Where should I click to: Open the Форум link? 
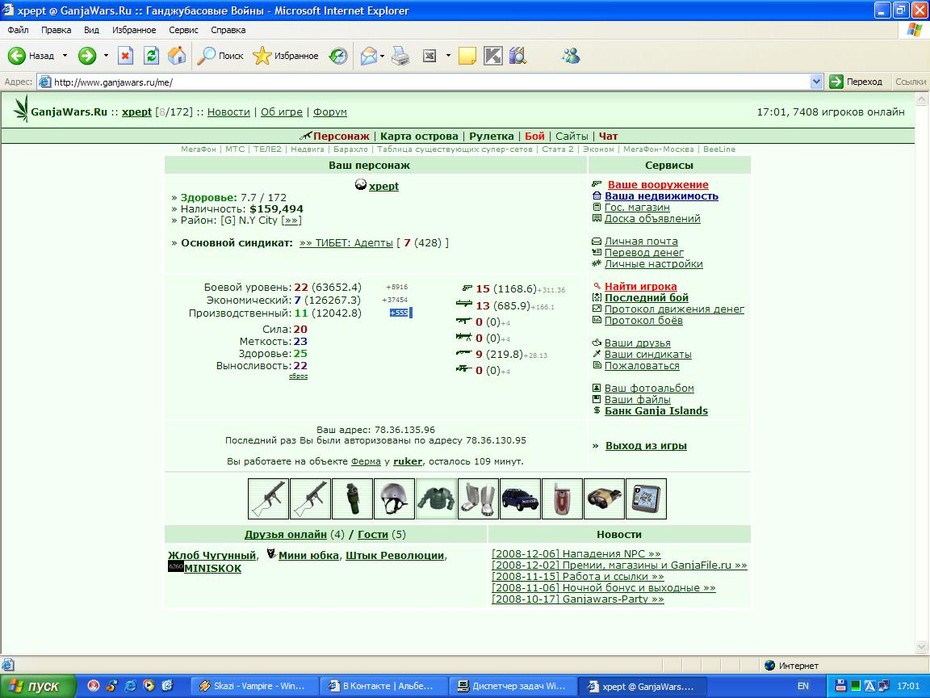pyautogui.click(x=330, y=111)
